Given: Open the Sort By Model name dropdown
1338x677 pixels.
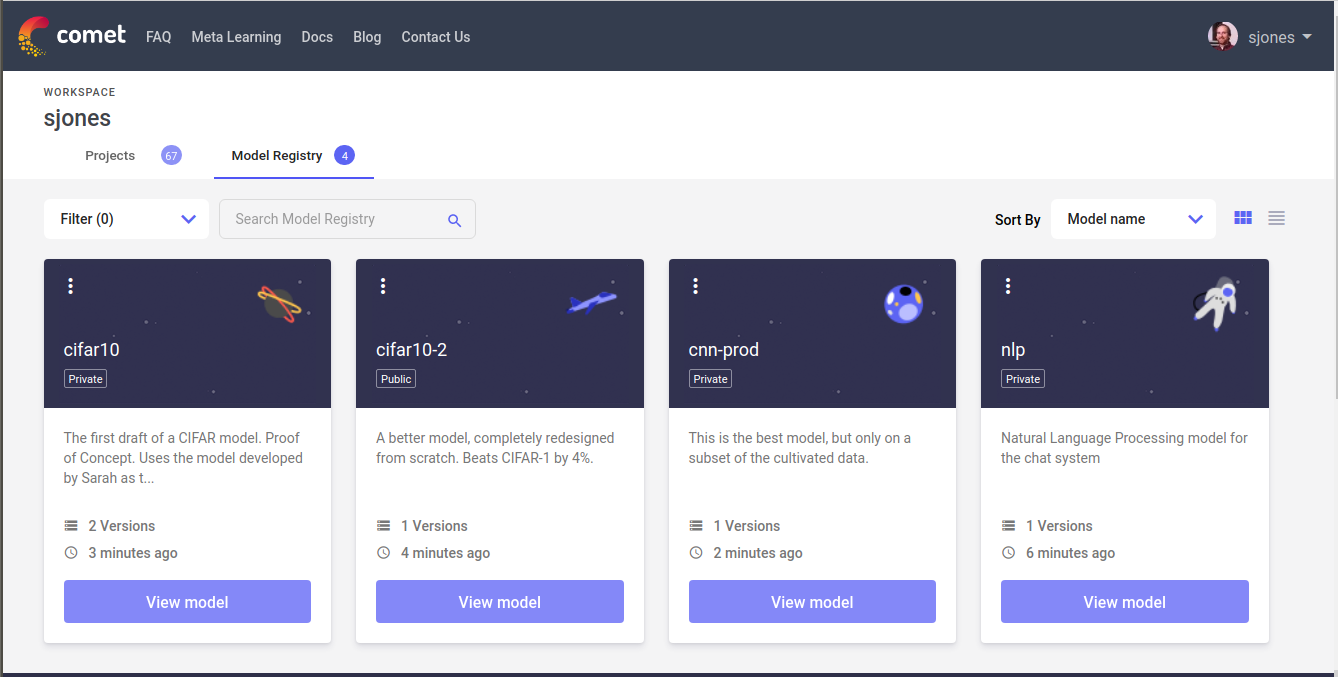Looking at the screenshot, I should click(1133, 218).
